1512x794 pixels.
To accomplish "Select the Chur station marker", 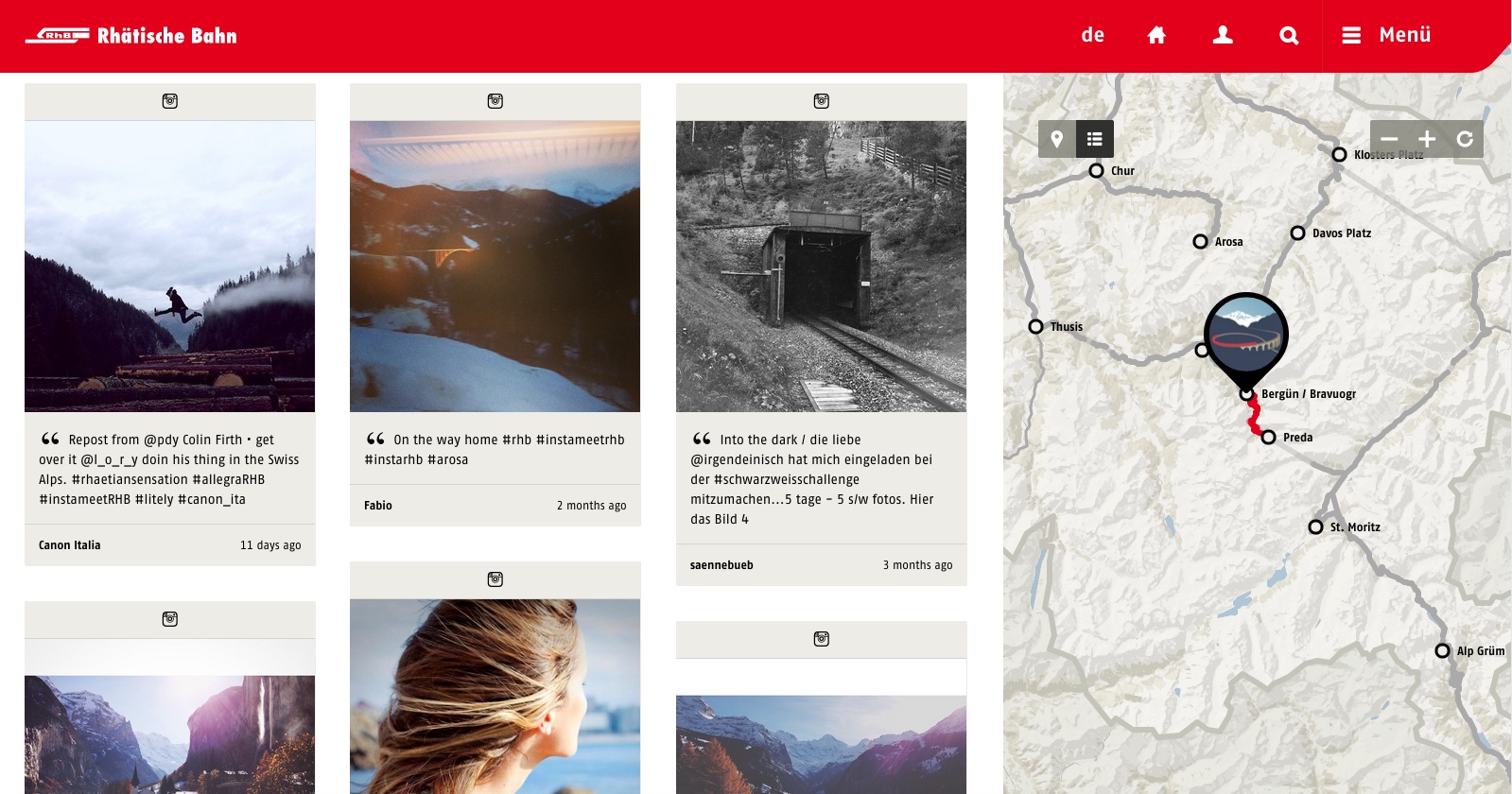I will (x=1096, y=171).
